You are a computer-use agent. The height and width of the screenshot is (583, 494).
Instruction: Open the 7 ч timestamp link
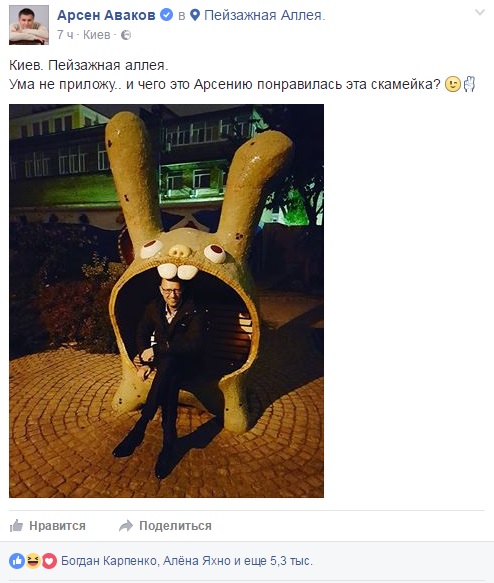(65, 35)
